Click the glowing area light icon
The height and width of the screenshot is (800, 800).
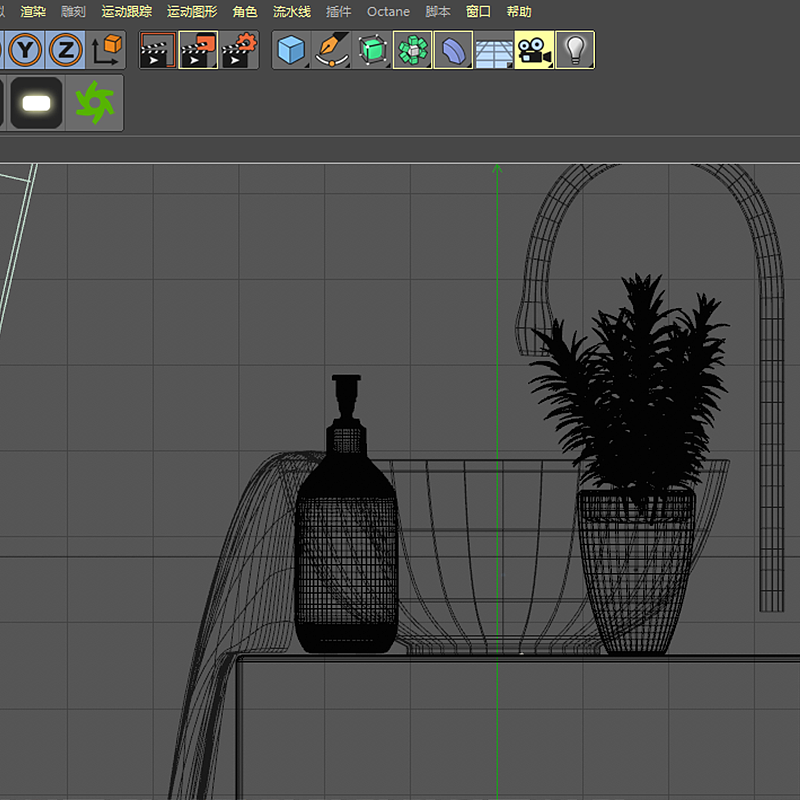pos(37,103)
